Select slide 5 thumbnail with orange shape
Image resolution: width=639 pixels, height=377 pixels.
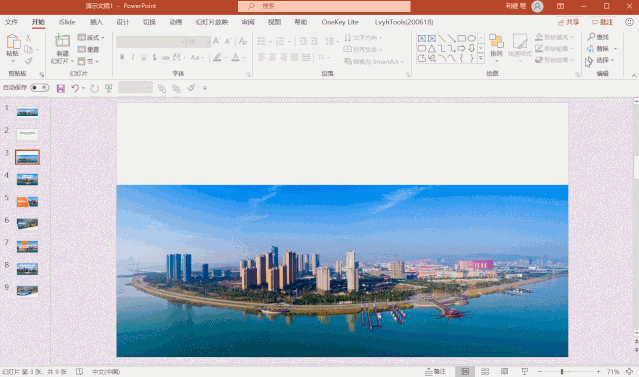[27, 201]
